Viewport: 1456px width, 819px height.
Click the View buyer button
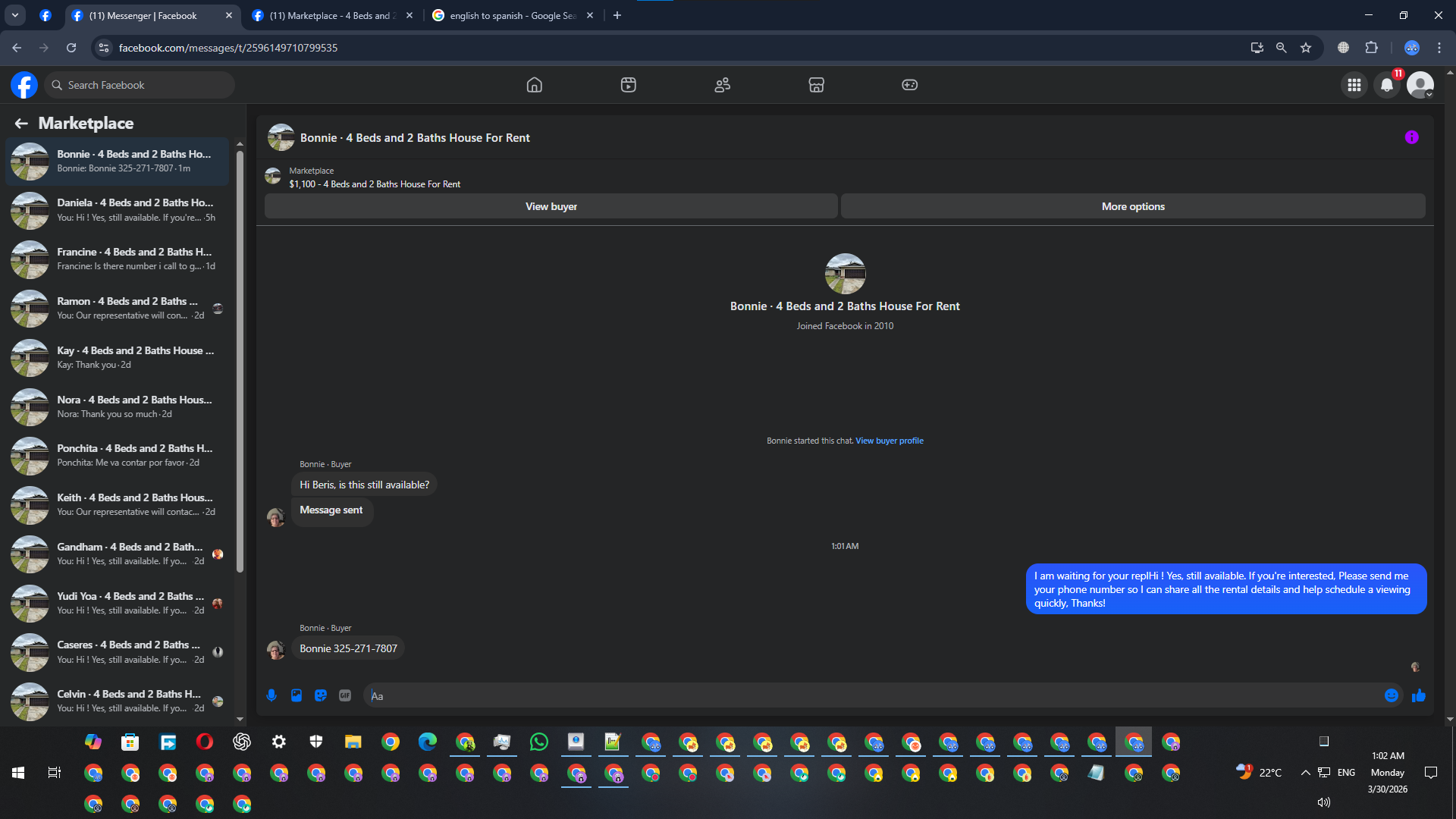point(551,206)
